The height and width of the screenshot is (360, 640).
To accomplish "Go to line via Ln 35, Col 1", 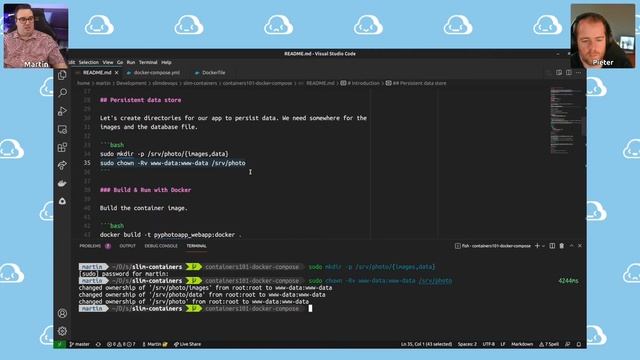I will (x=426, y=344).
